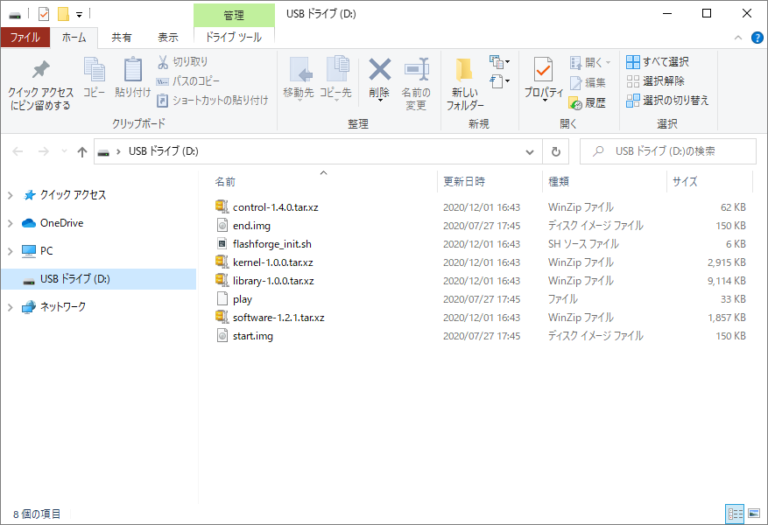
Task: Click すべて選択 (Select all)
Action: pos(658,62)
